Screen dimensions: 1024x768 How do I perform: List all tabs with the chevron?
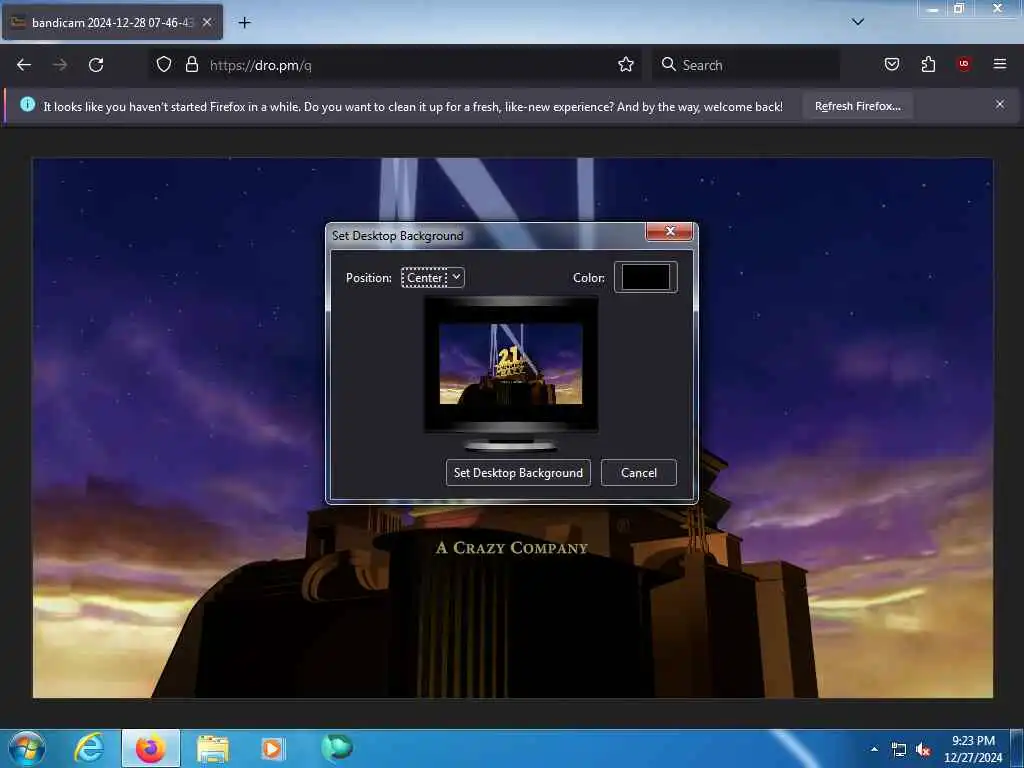[857, 22]
